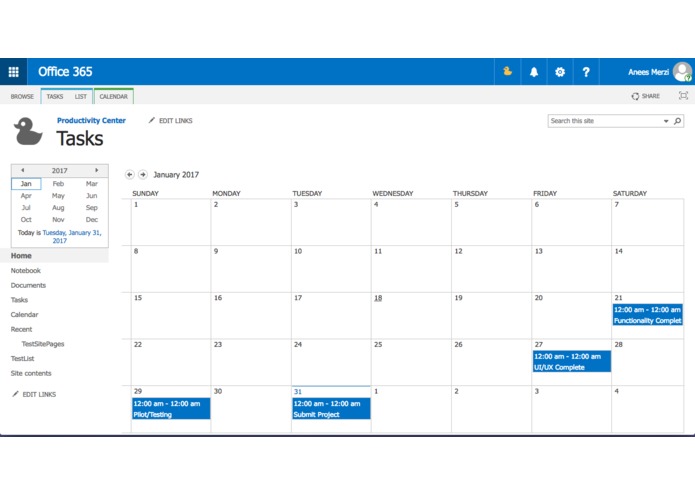Click the Office 365 title
695x494 pixels.
[65, 72]
